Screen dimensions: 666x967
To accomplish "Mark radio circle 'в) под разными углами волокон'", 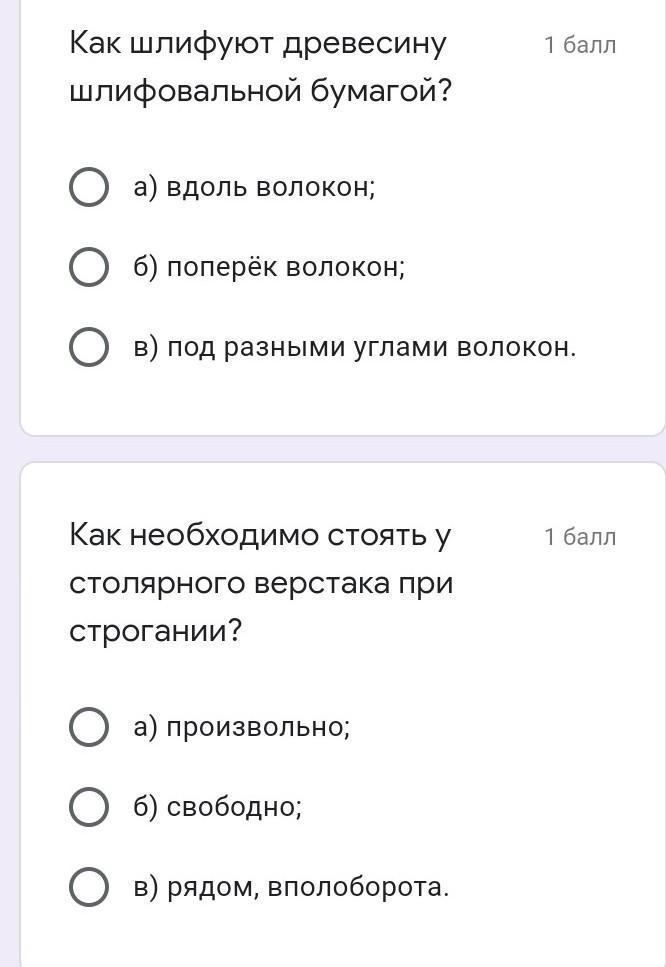I will click(89, 347).
